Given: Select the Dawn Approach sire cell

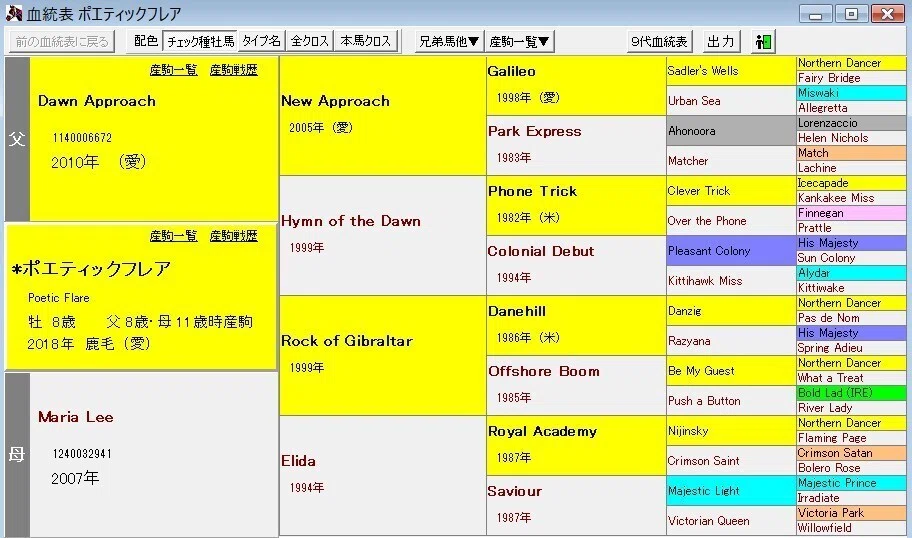Looking at the screenshot, I should click(x=154, y=138).
